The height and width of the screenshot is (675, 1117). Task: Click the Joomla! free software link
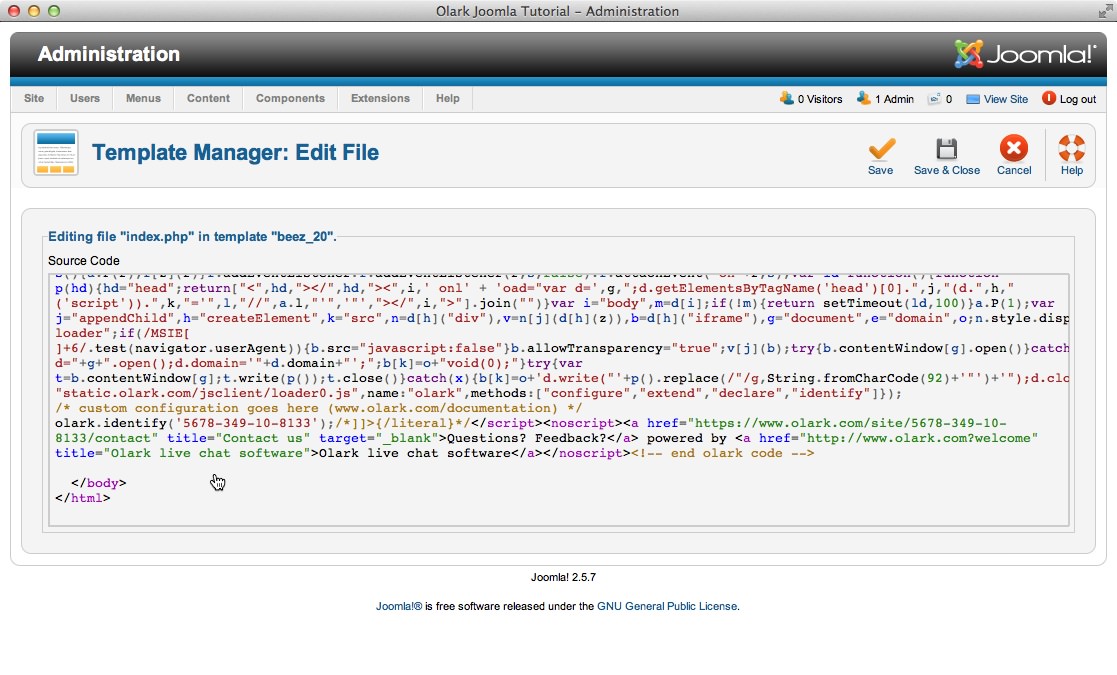(398, 606)
